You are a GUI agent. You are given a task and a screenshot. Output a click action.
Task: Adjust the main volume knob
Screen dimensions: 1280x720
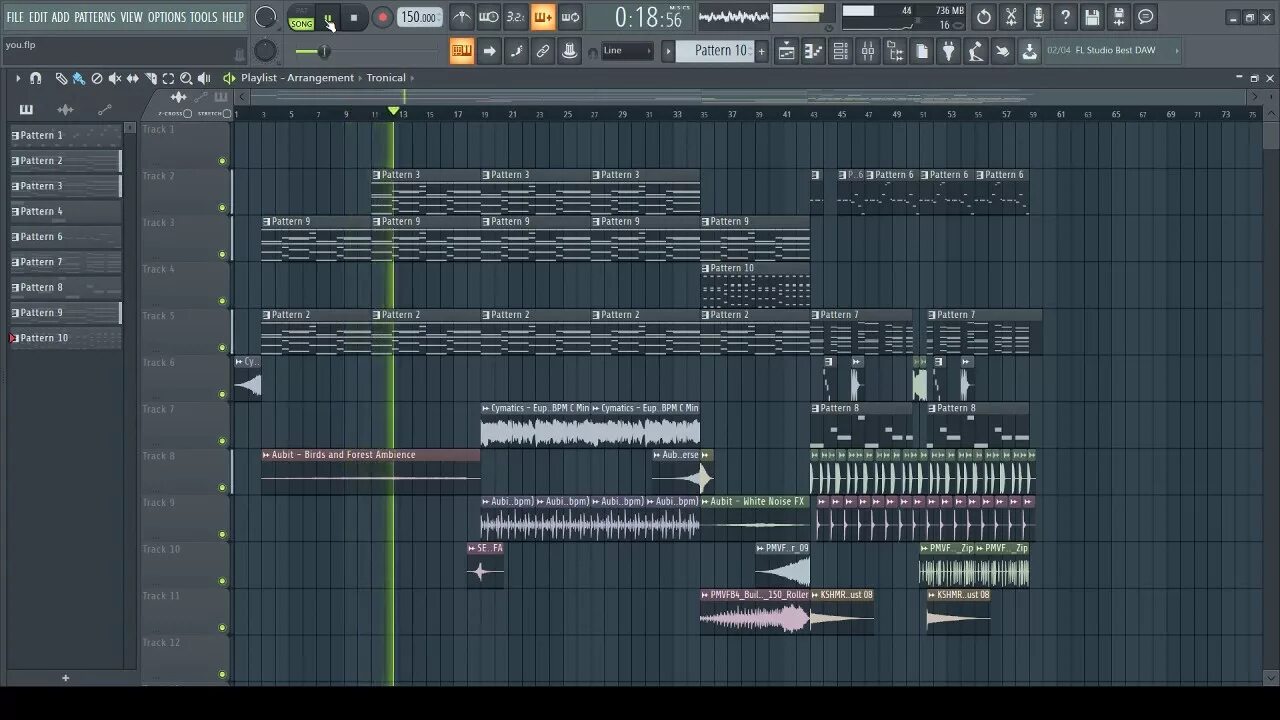(265, 17)
